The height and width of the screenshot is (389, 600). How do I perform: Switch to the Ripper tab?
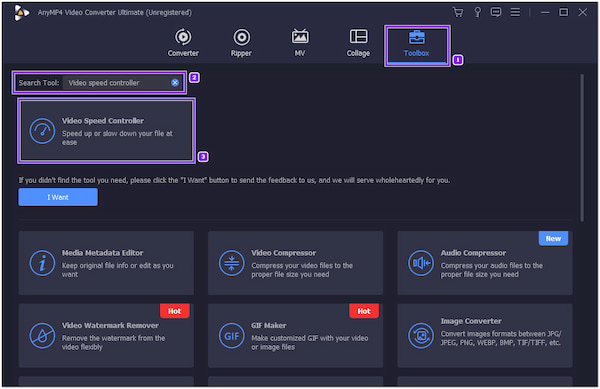point(241,43)
